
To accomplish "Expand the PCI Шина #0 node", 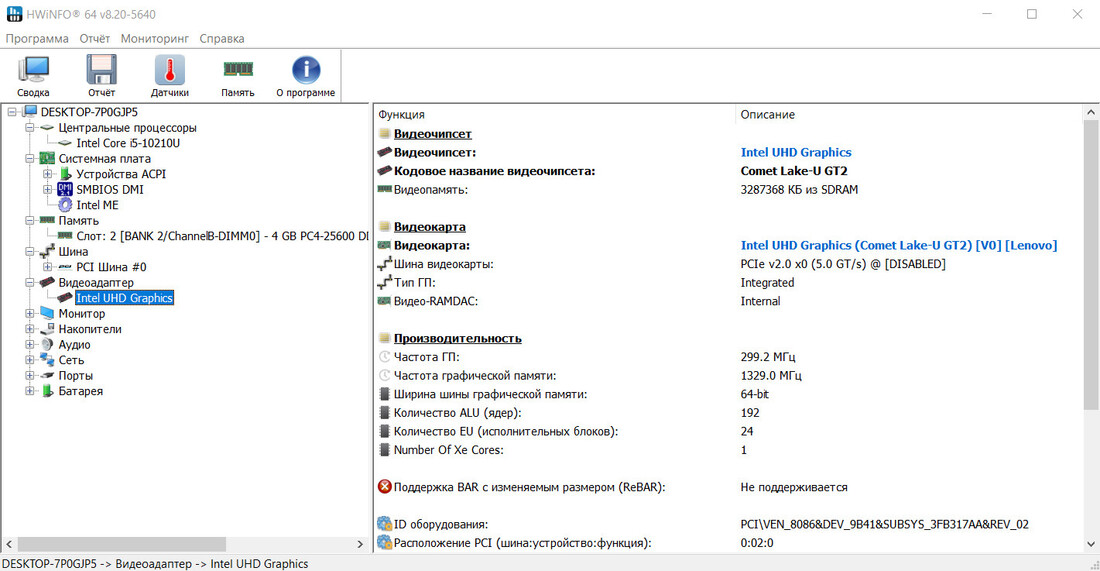I will pyautogui.click(x=47, y=267).
